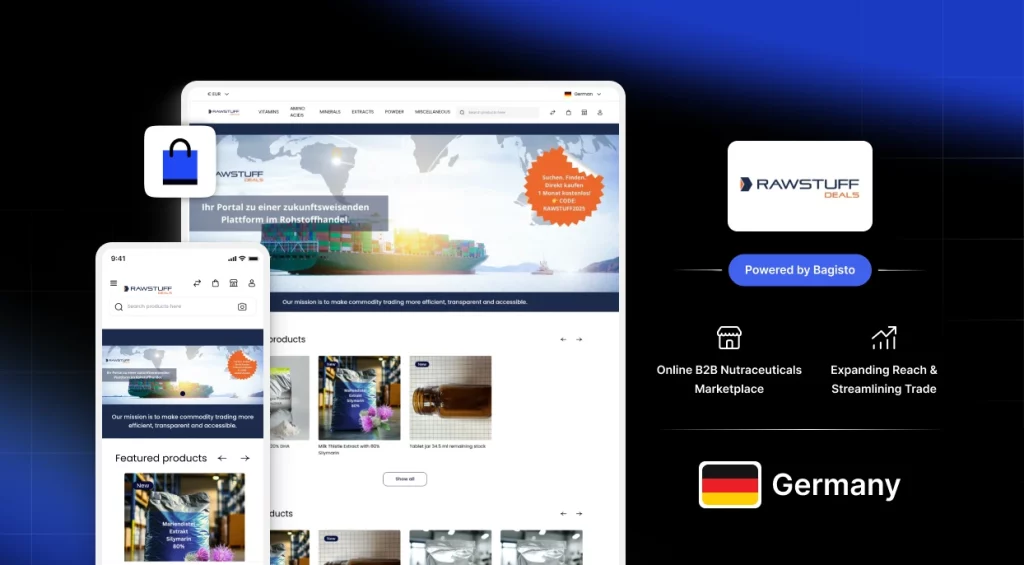Click the compare arrows icon in tablet header
Screen dimensions: 1024x565
point(552,112)
